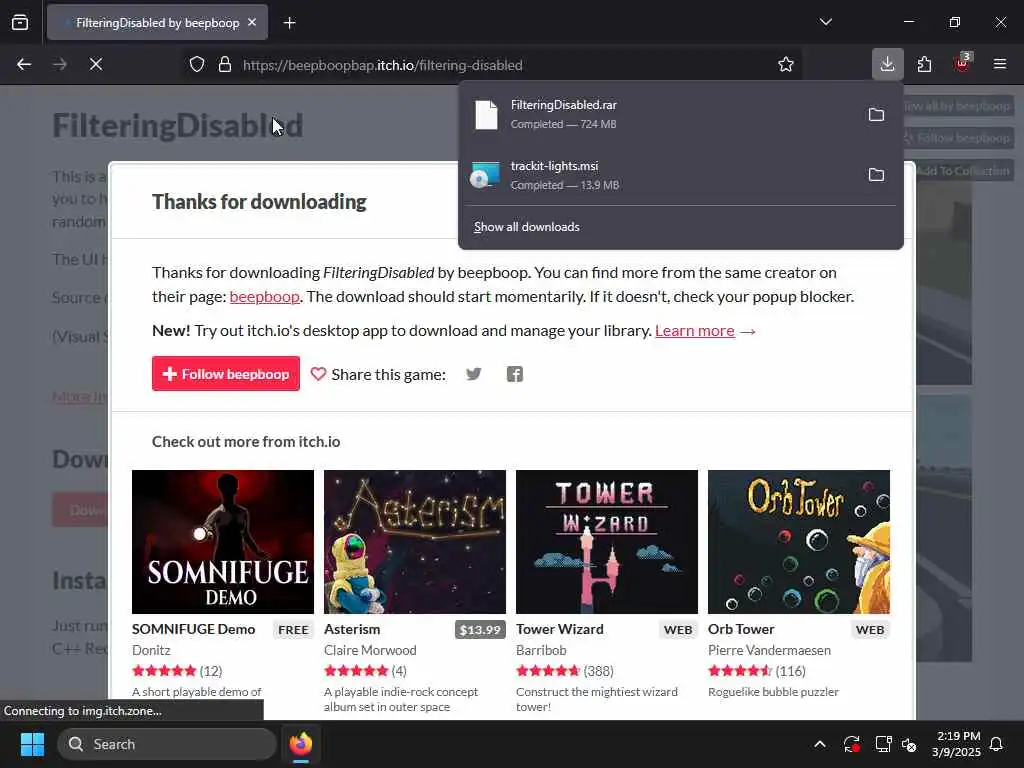
Task: Open the SOMNIFUGE Demo title link
Action: [x=193, y=629]
